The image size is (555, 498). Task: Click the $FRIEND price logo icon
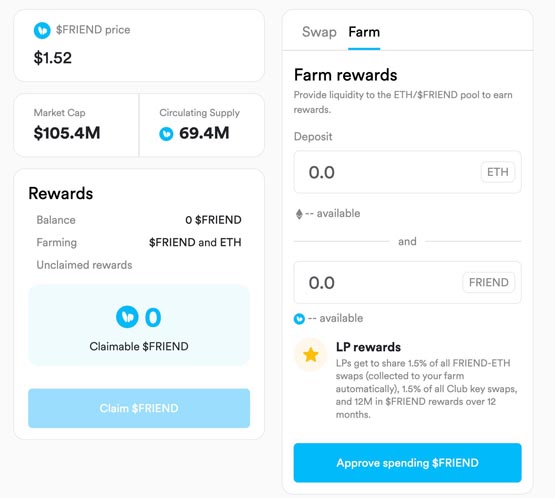(42, 30)
